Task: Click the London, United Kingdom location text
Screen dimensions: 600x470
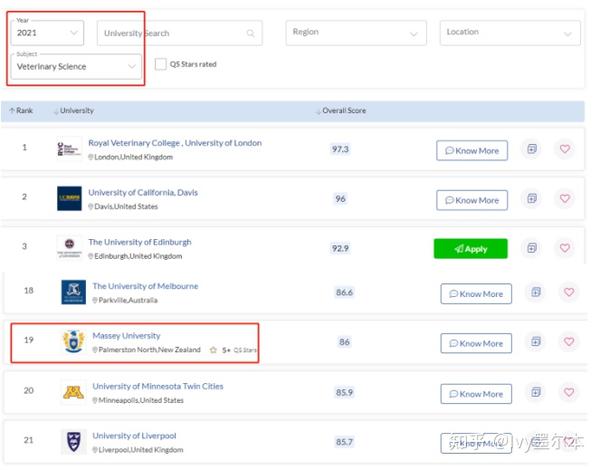Action: click(130, 157)
